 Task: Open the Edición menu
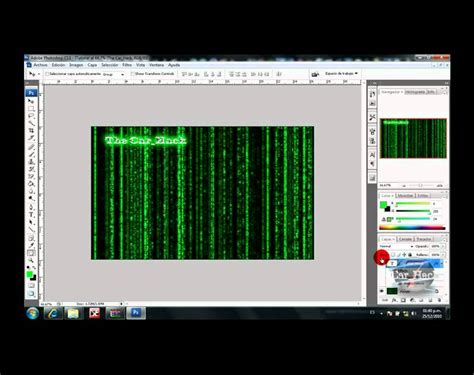(x=58, y=65)
